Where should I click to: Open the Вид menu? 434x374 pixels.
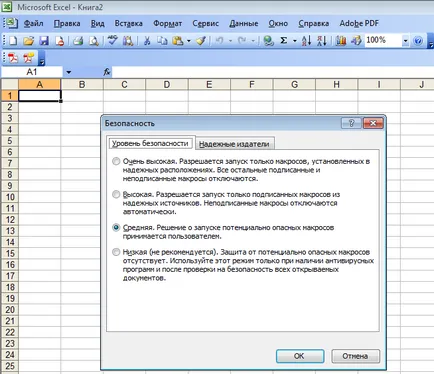point(97,23)
